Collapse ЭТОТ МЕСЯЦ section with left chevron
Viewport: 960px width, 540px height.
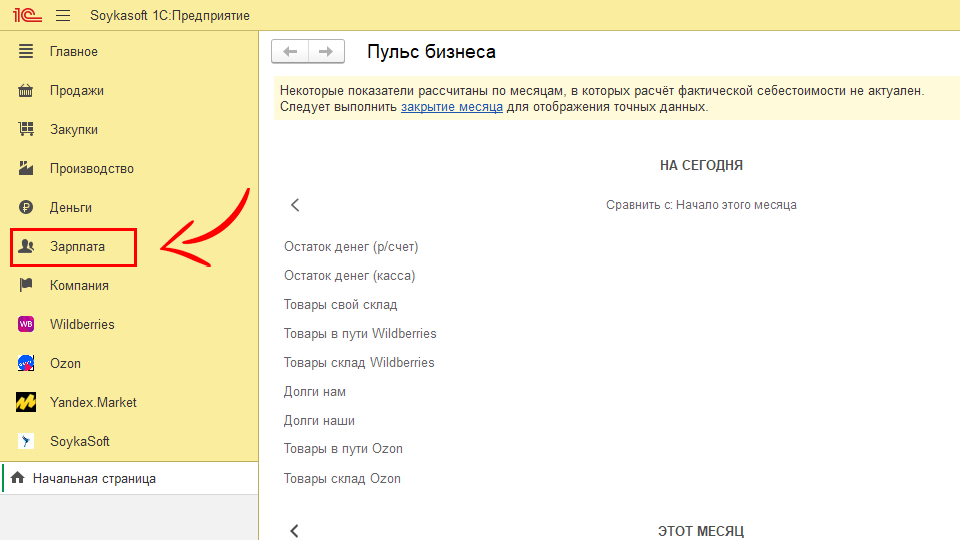coord(295,531)
